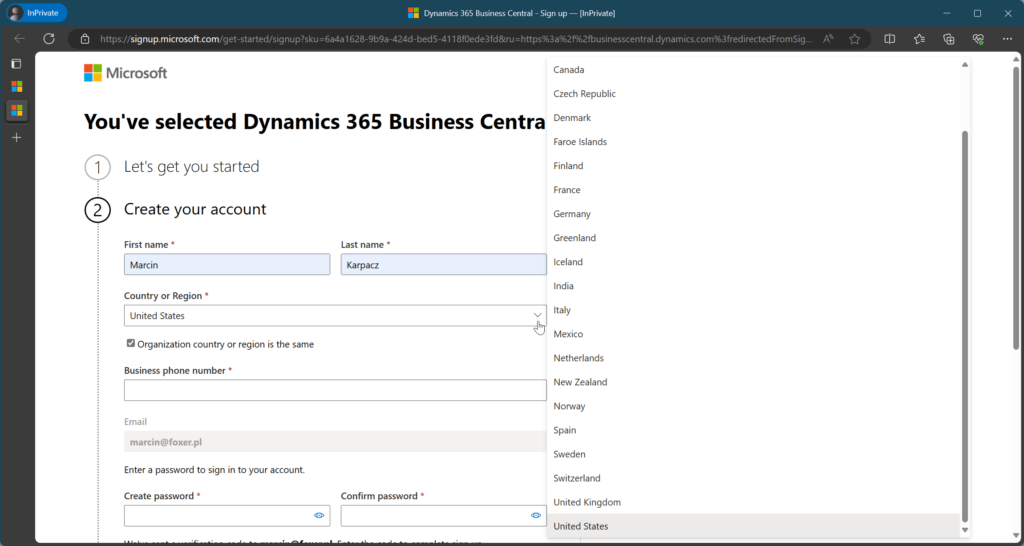Viewport: 1024px width, 546px height.
Task: Choose United Kingdom in the country list
Action: [587, 502]
